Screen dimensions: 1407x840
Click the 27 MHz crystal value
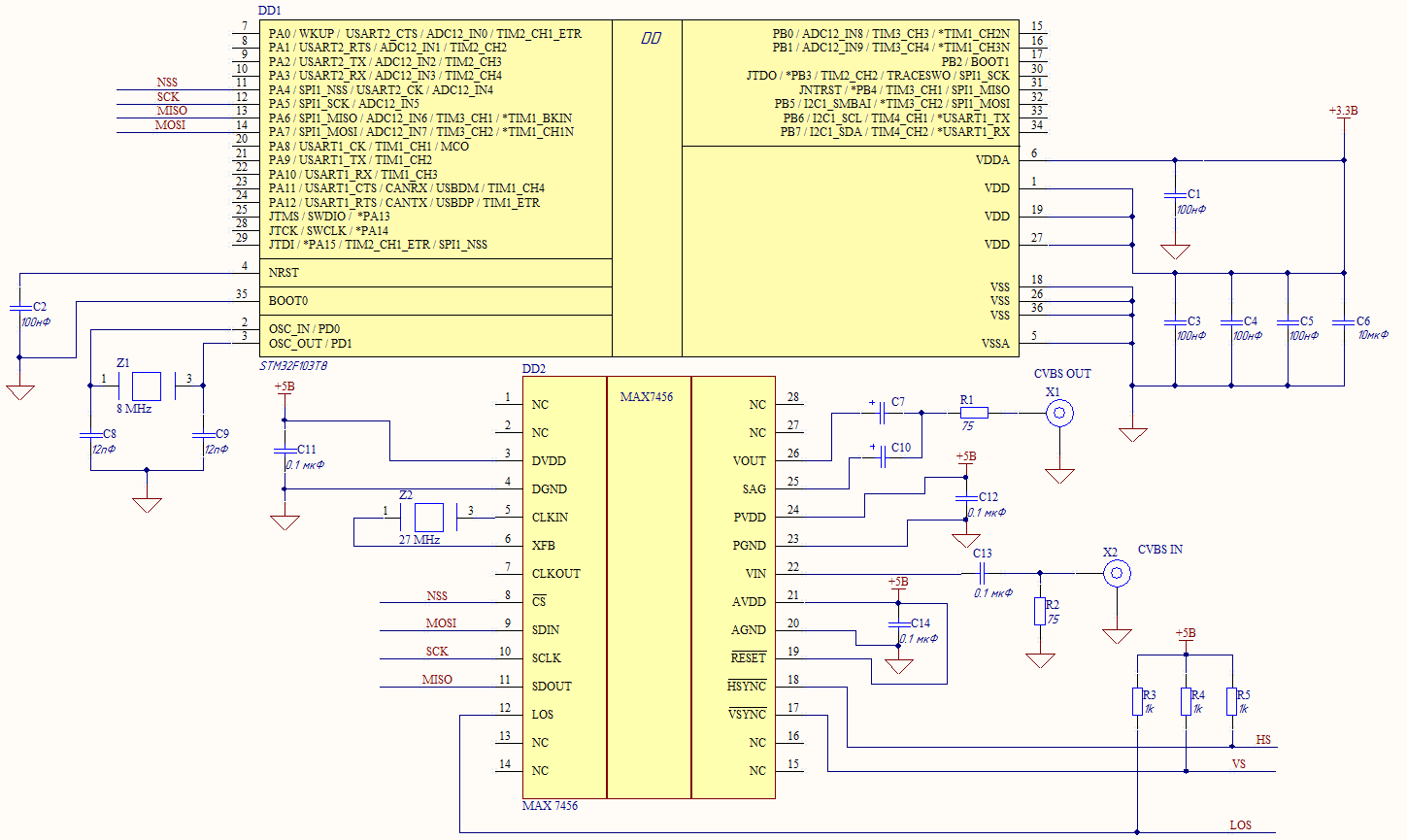419,540
